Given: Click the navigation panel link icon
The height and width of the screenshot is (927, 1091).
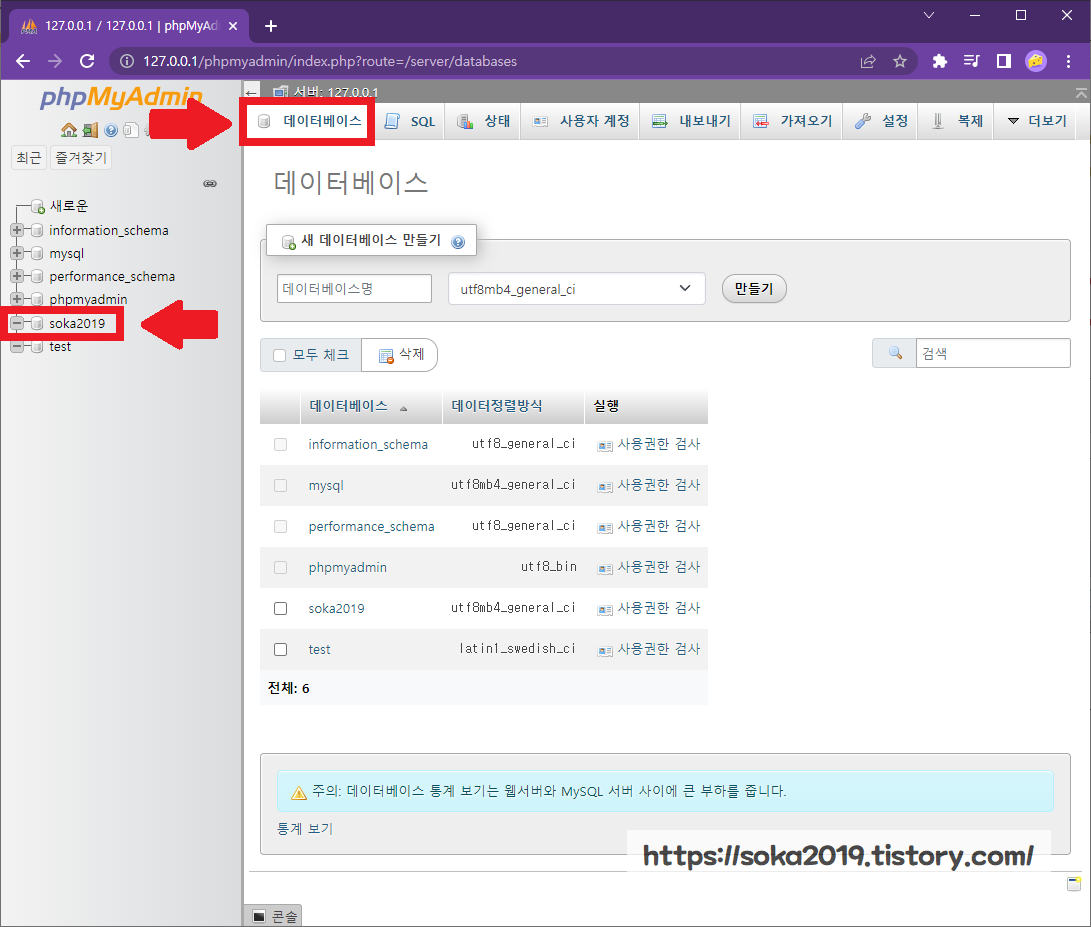Looking at the screenshot, I should pyautogui.click(x=209, y=184).
